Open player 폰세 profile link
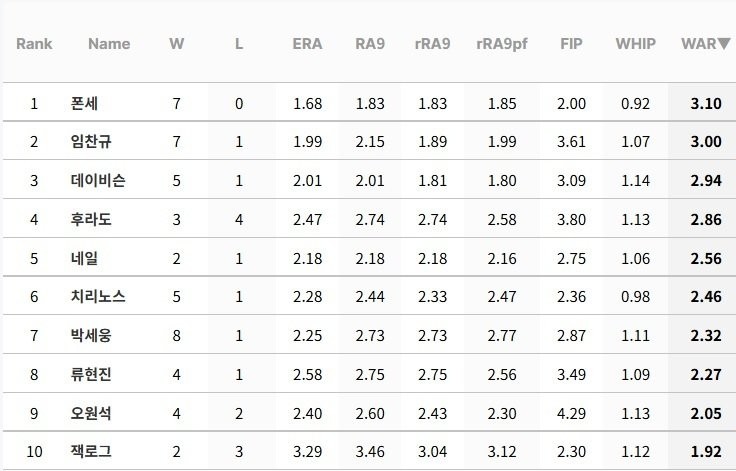 click(x=85, y=103)
